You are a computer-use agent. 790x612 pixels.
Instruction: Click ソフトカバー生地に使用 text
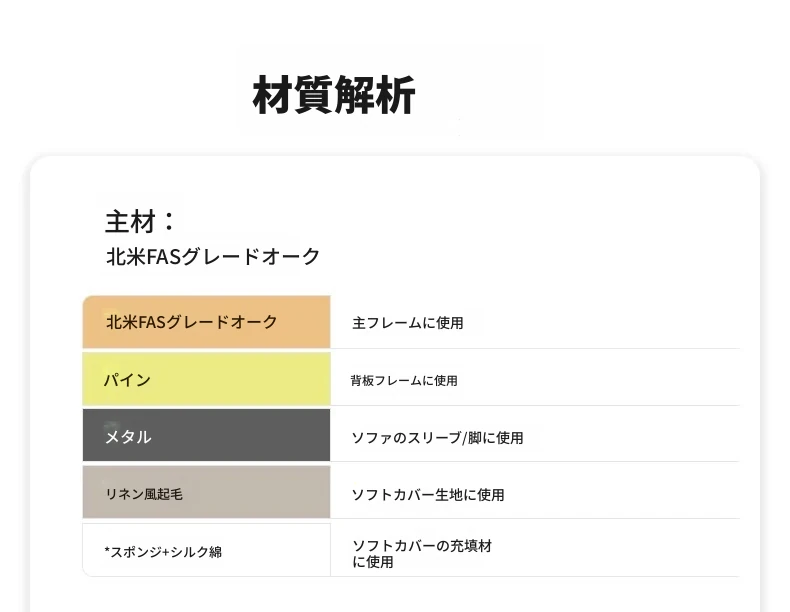point(428,495)
